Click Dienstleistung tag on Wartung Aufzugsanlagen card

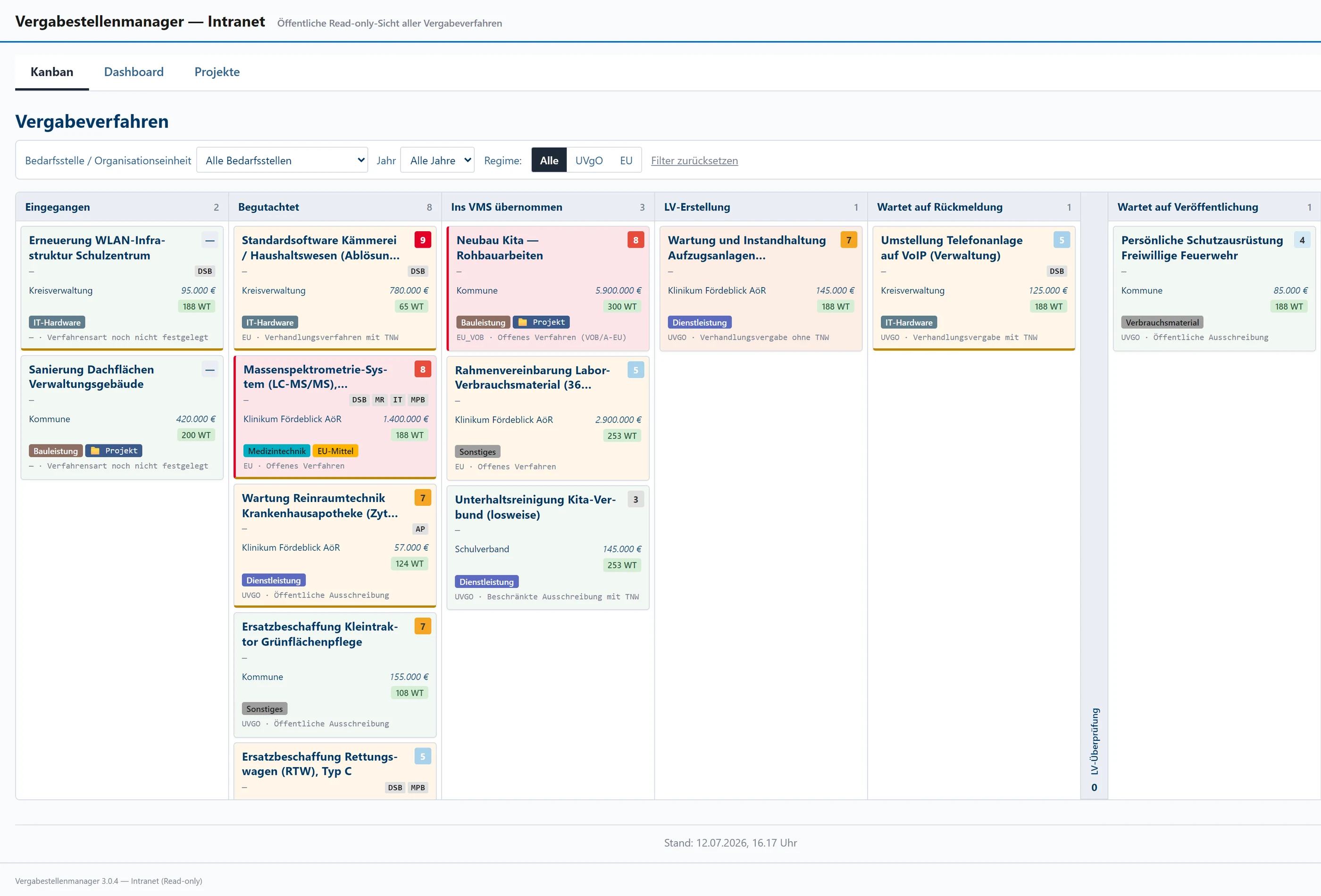699,322
